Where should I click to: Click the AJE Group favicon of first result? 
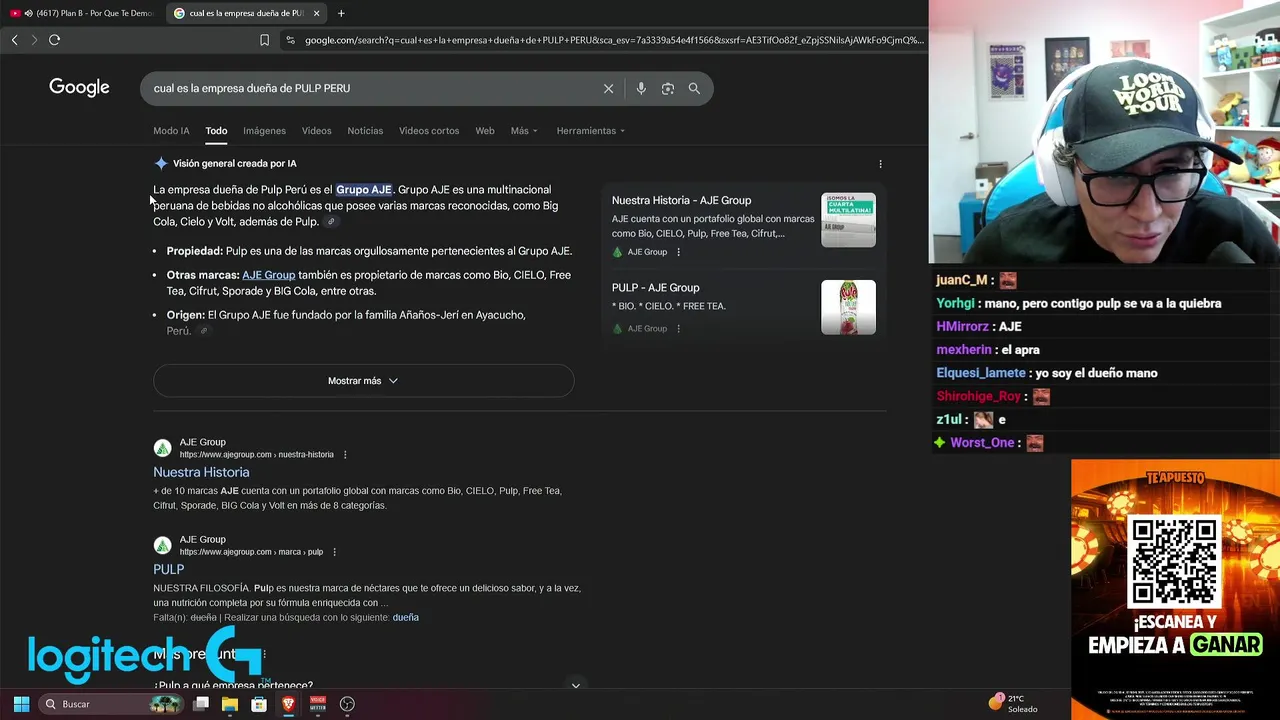(x=162, y=448)
